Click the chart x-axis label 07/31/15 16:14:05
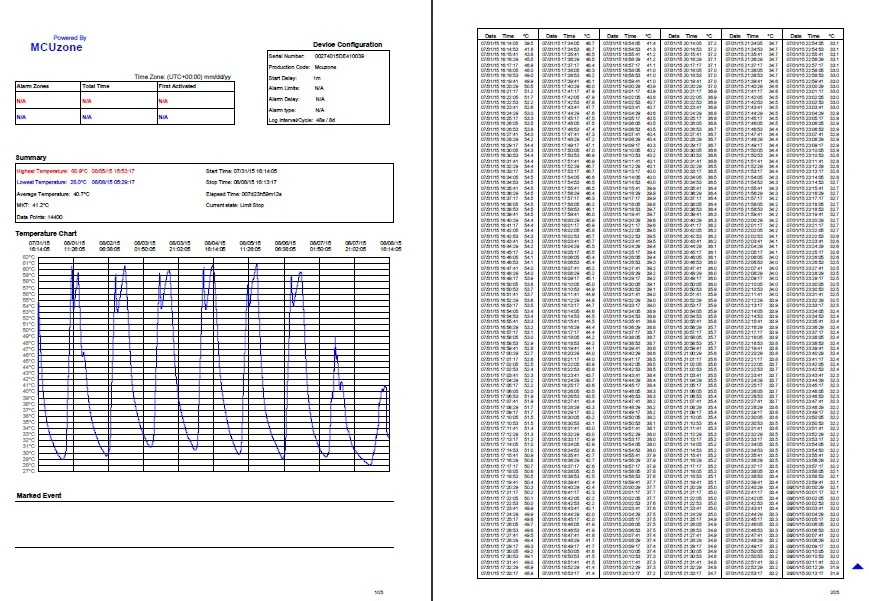The height and width of the screenshot is (601, 869). click(x=39, y=246)
